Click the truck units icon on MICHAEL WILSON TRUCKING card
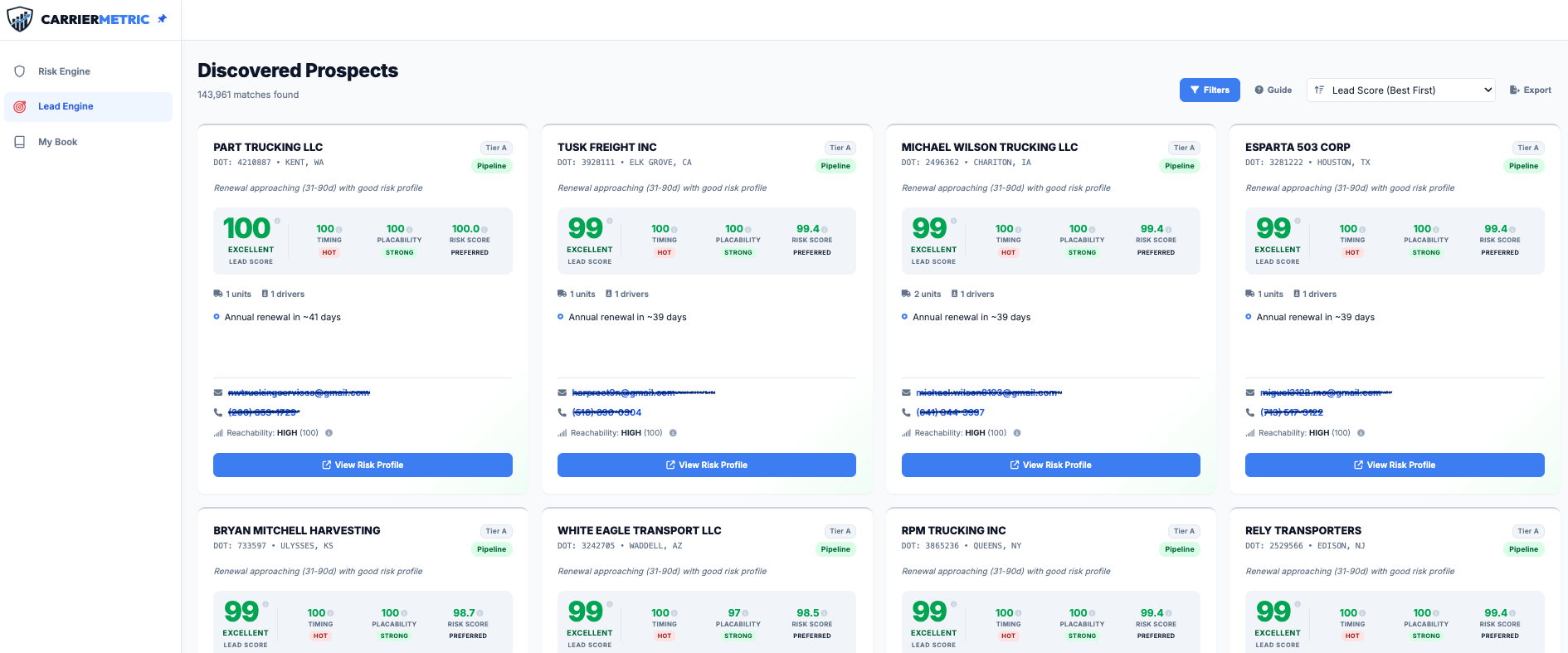This screenshot has width=1568, height=653. (x=907, y=294)
